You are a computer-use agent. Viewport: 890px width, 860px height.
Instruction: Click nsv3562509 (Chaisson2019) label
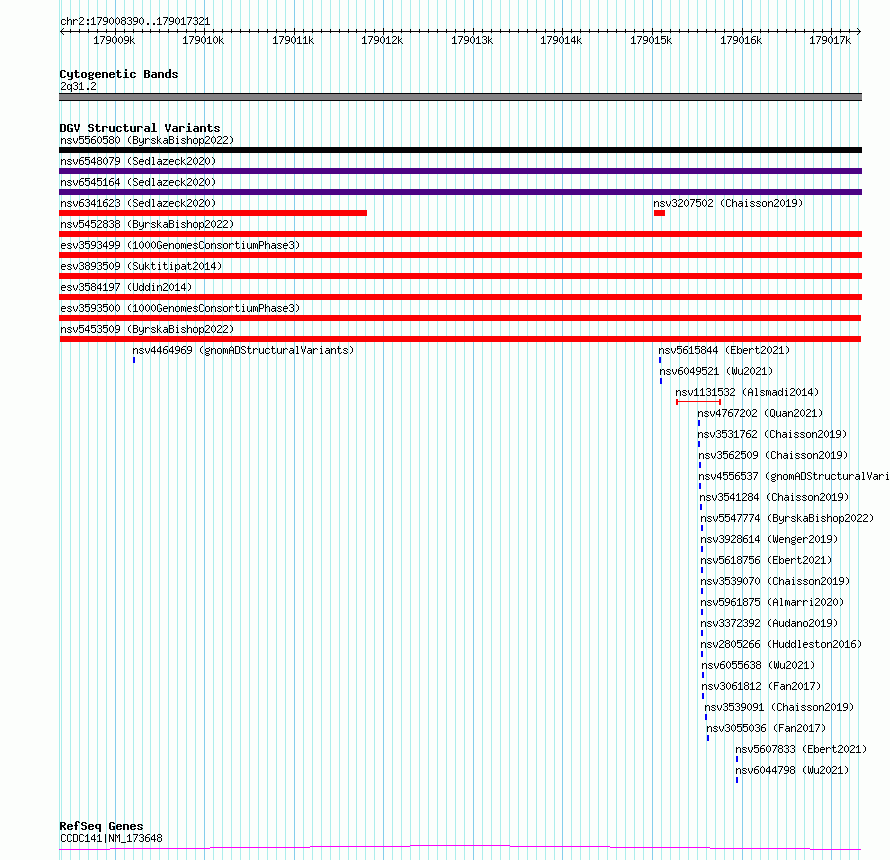[x=773, y=455]
